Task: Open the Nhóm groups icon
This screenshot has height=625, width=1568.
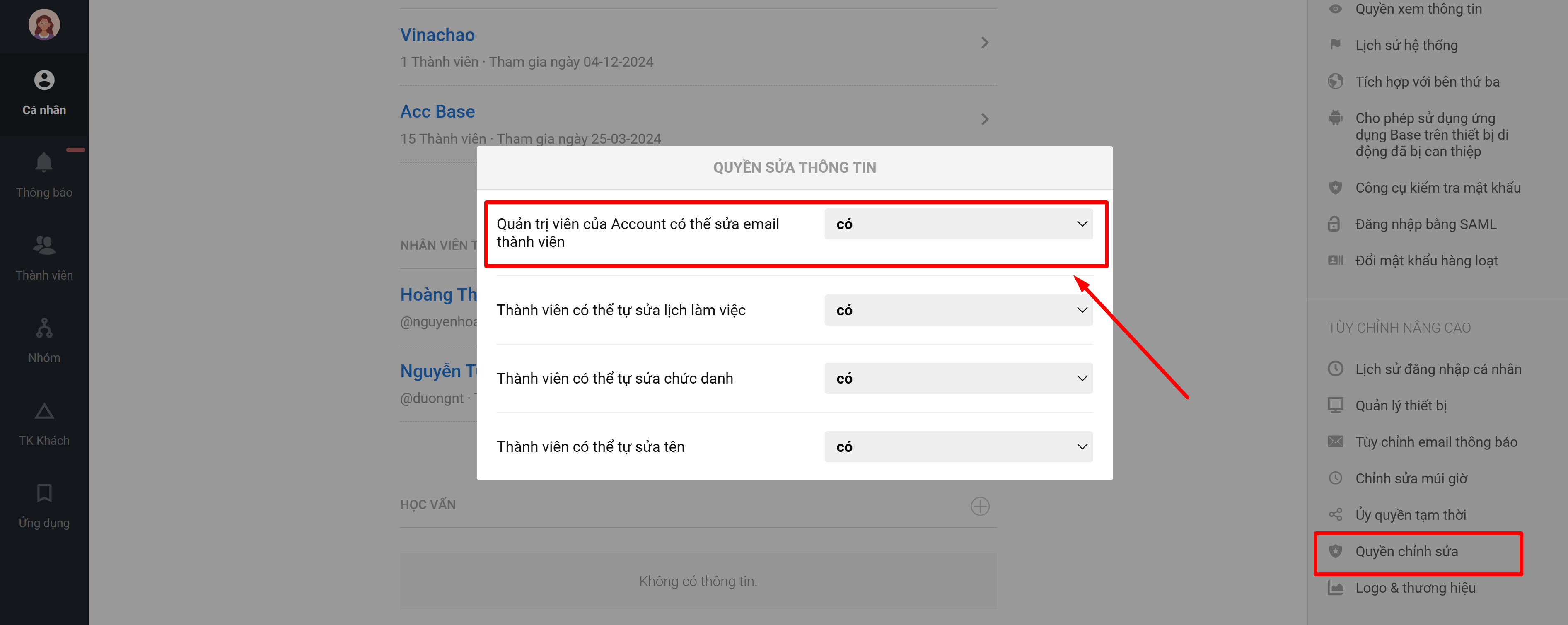Action: (44, 328)
